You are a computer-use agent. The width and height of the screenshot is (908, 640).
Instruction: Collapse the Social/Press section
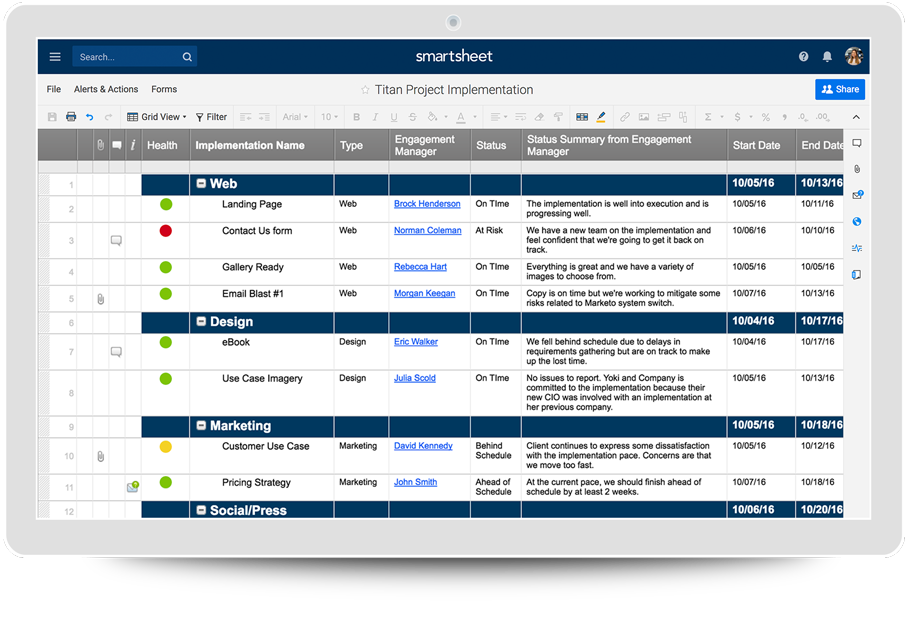pos(201,510)
